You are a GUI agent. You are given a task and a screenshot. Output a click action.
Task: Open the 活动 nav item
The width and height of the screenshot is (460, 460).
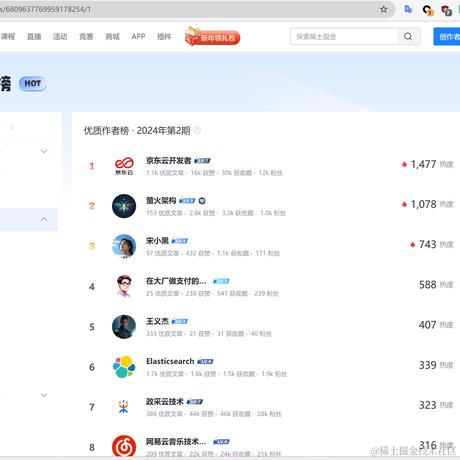coord(60,36)
